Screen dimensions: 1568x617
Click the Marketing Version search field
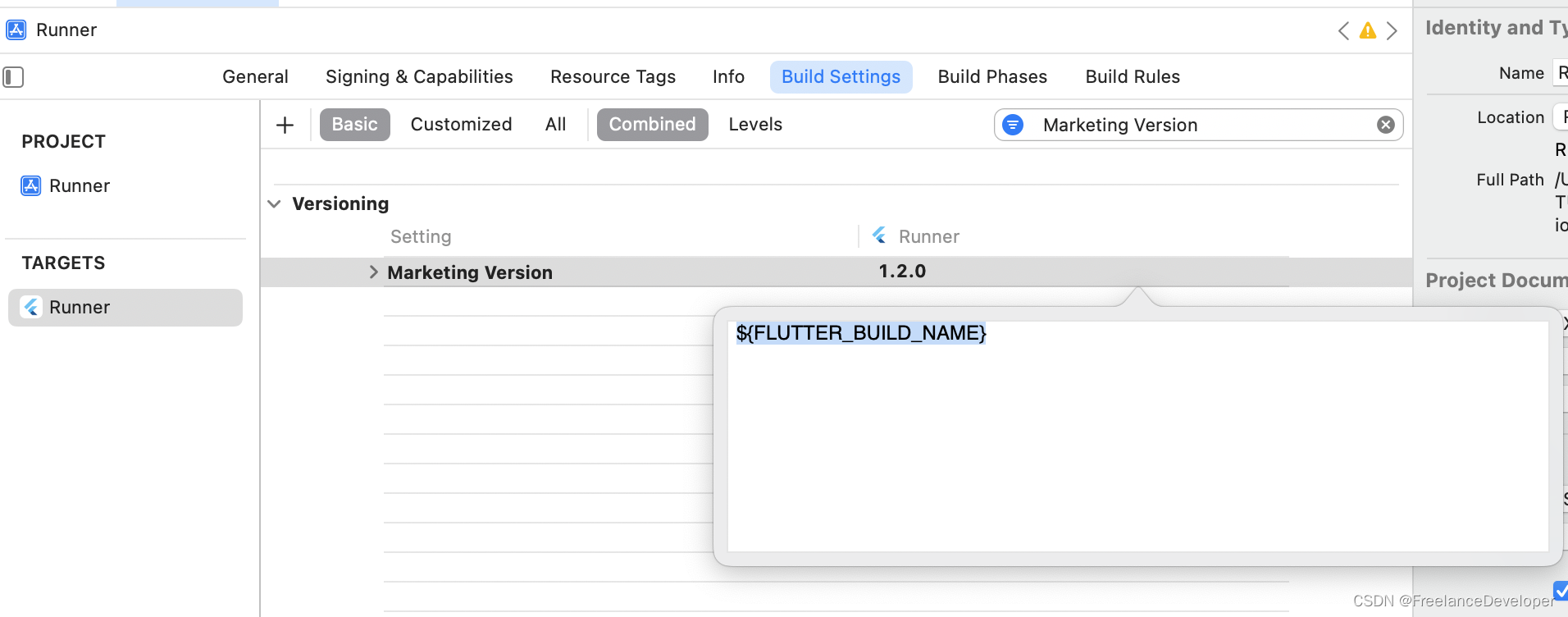coord(1199,125)
